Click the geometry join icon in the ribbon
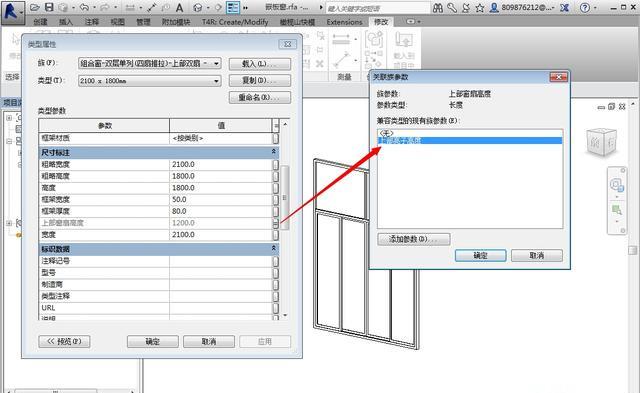Viewport: 640px width, 393px height. click(x=373, y=40)
